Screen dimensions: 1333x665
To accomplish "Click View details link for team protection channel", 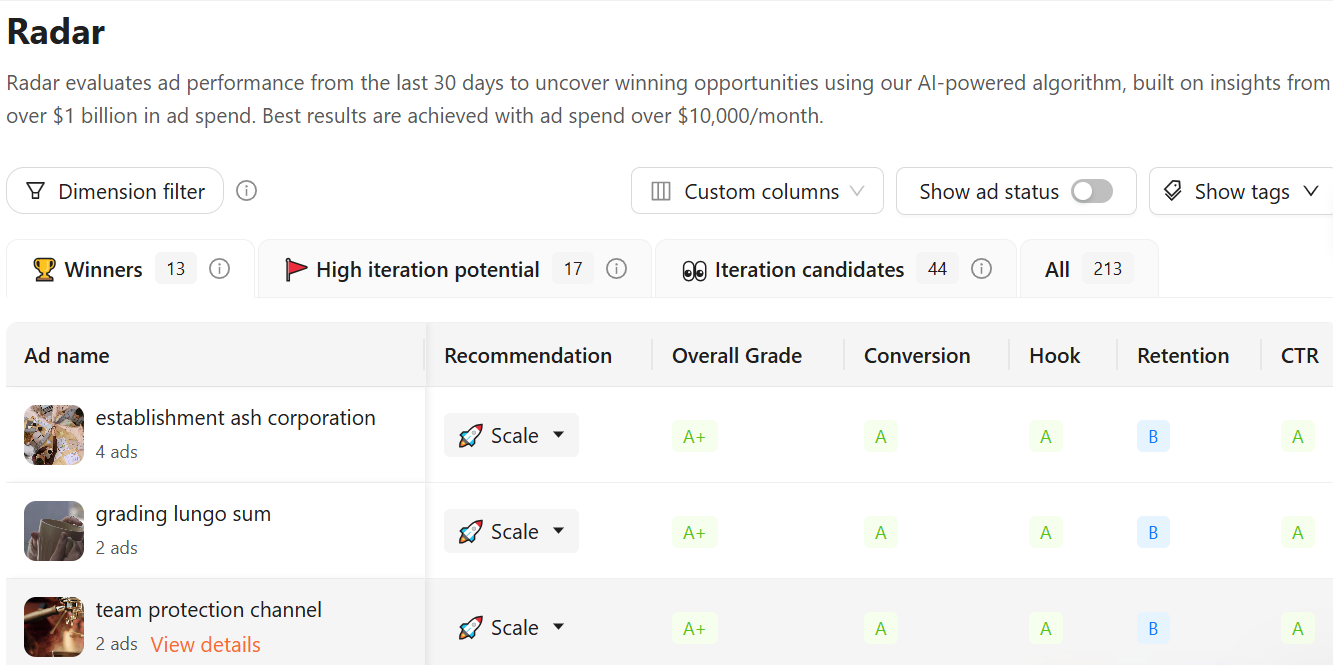I will [206, 645].
